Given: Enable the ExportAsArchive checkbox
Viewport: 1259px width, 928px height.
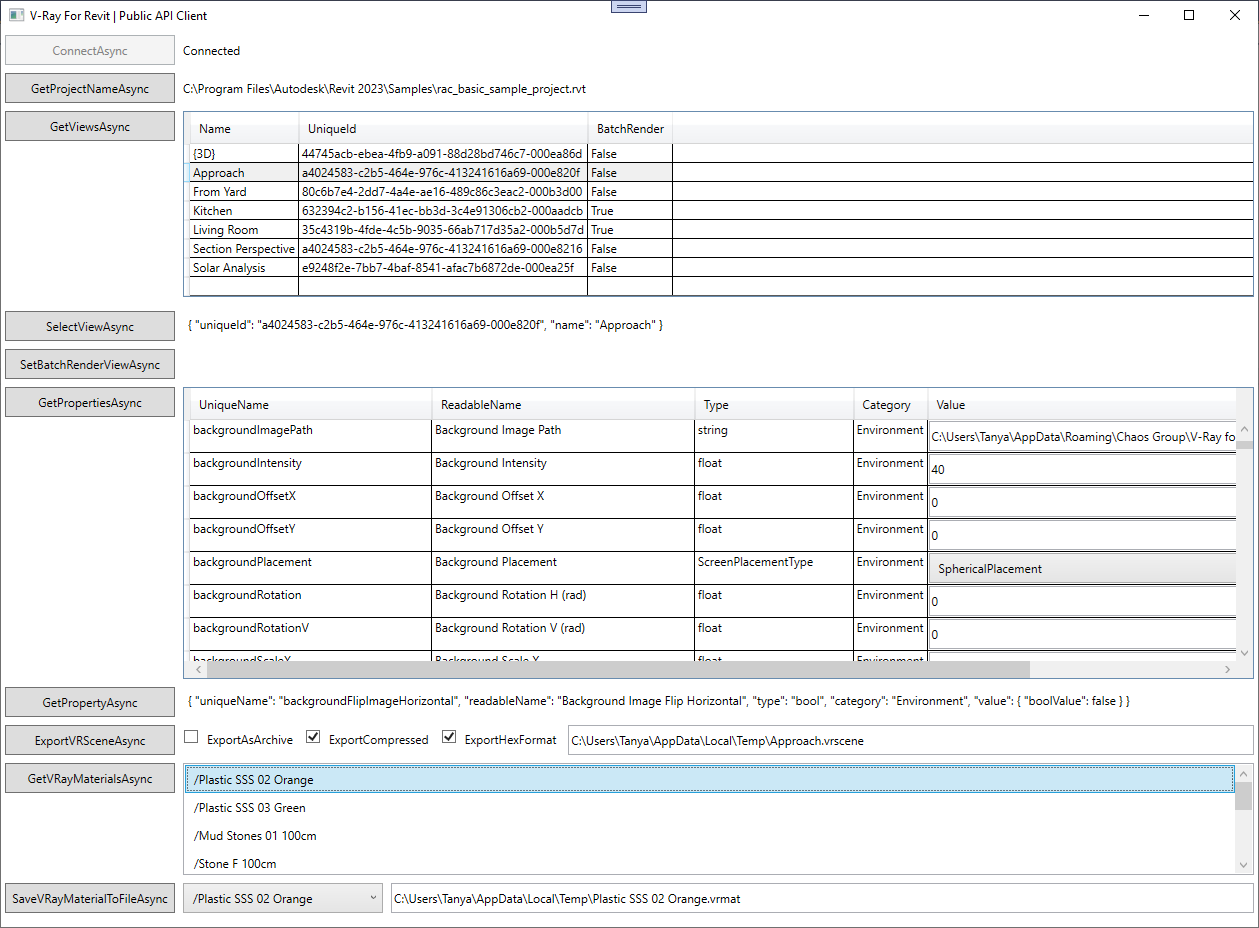Looking at the screenshot, I should (191, 738).
